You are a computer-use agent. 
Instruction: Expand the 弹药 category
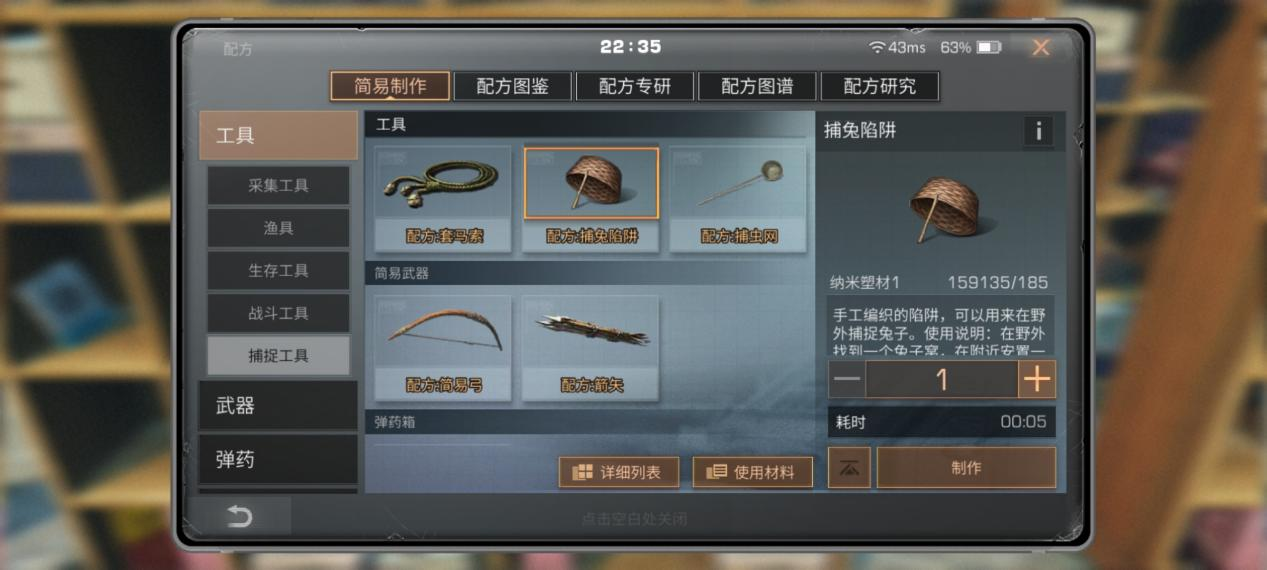pyautogui.click(x=278, y=459)
